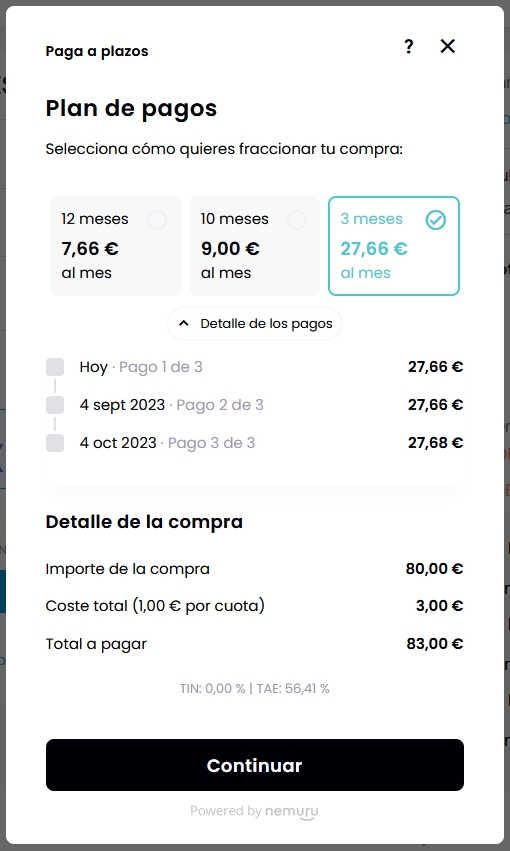Choose the 9,00 € al mes plan card

pos(254,246)
